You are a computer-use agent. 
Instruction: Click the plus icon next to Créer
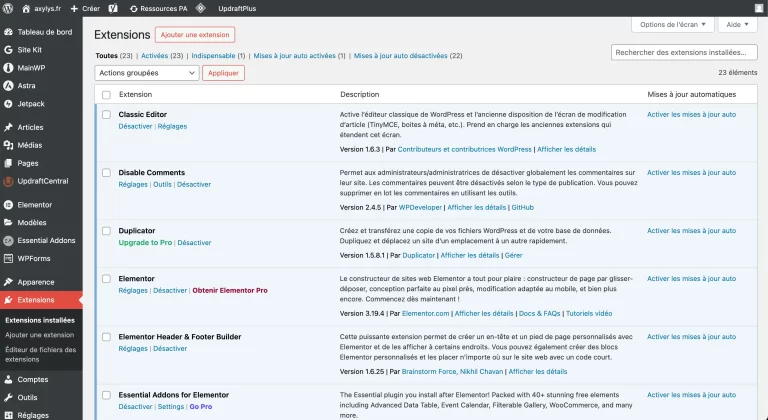[x=74, y=9]
